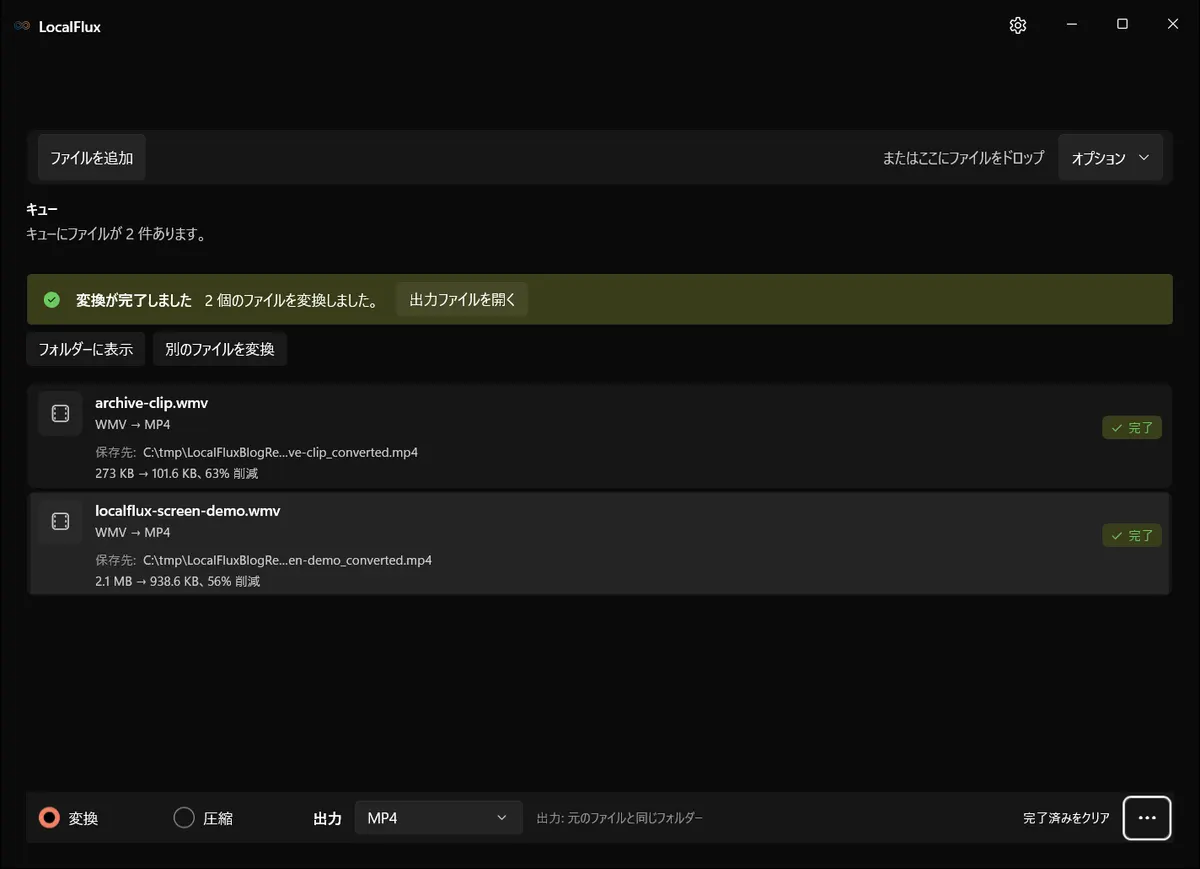Click the video file icon for archive-clip.wmv
The width and height of the screenshot is (1200, 869).
60,414
